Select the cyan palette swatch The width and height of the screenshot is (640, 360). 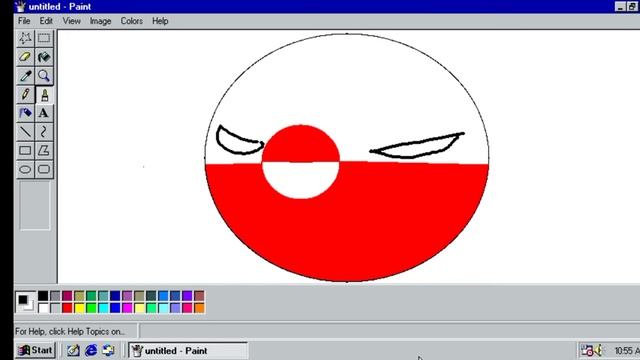(x=103, y=308)
